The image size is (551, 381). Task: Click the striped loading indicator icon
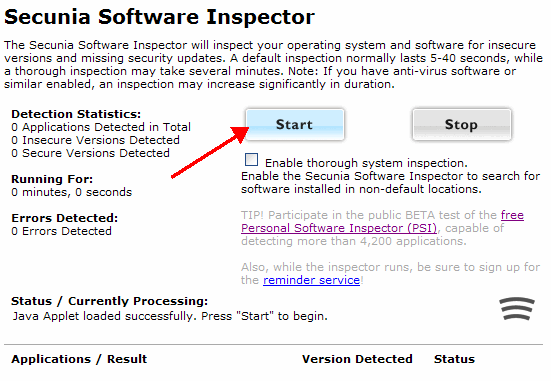[x=517, y=309]
